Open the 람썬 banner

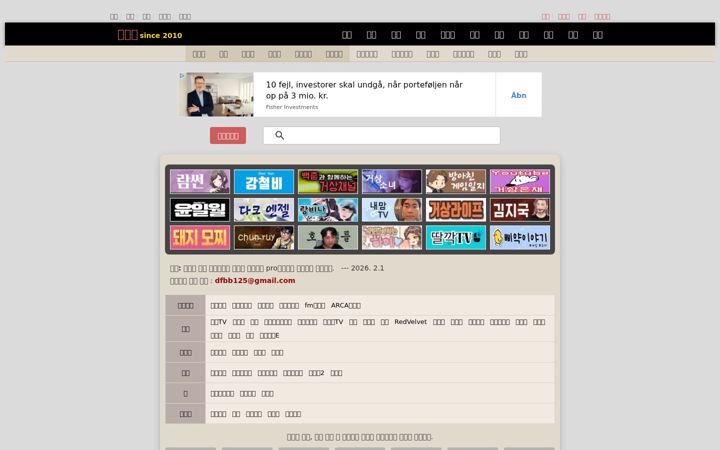pyautogui.click(x=200, y=181)
